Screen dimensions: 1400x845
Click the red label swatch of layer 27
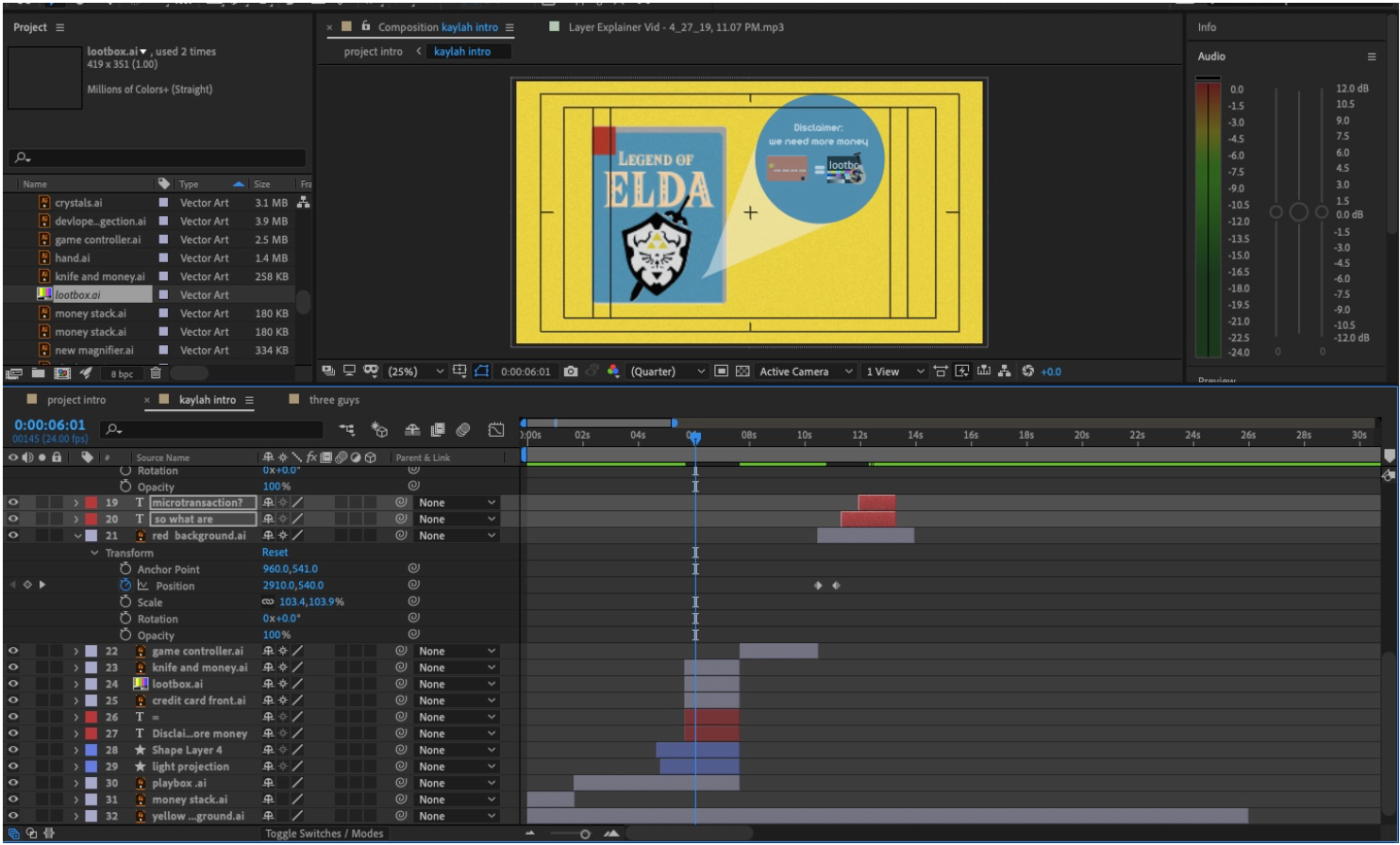pyautogui.click(x=92, y=734)
